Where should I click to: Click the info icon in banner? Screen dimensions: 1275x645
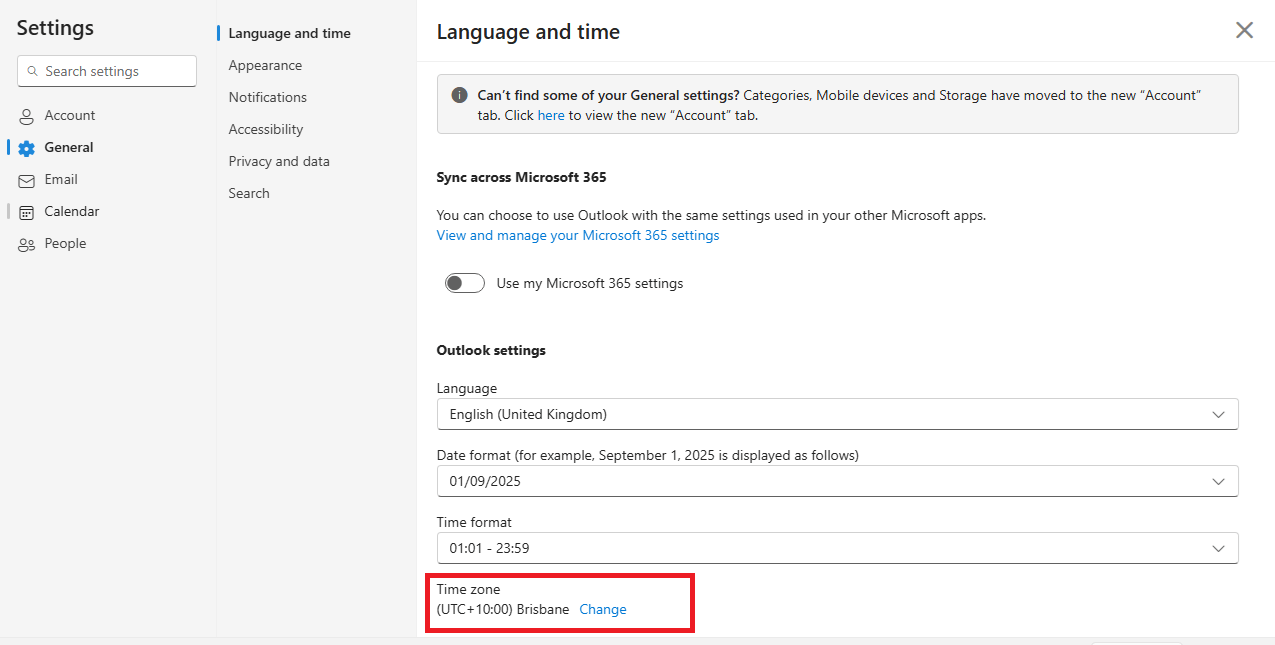(459, 95)
